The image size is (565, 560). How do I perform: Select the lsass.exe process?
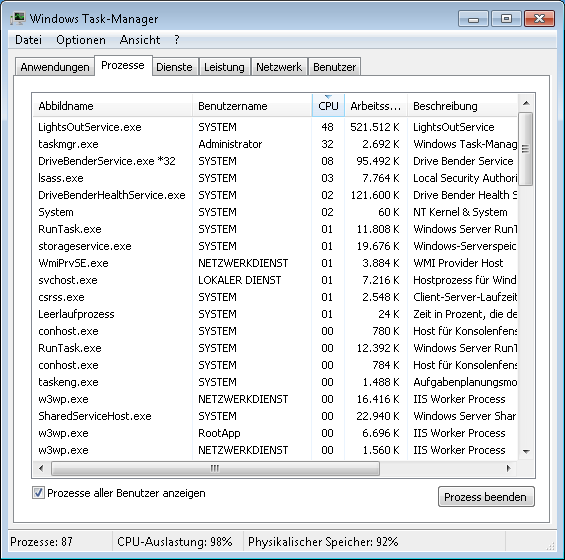[x=275, y=178]
